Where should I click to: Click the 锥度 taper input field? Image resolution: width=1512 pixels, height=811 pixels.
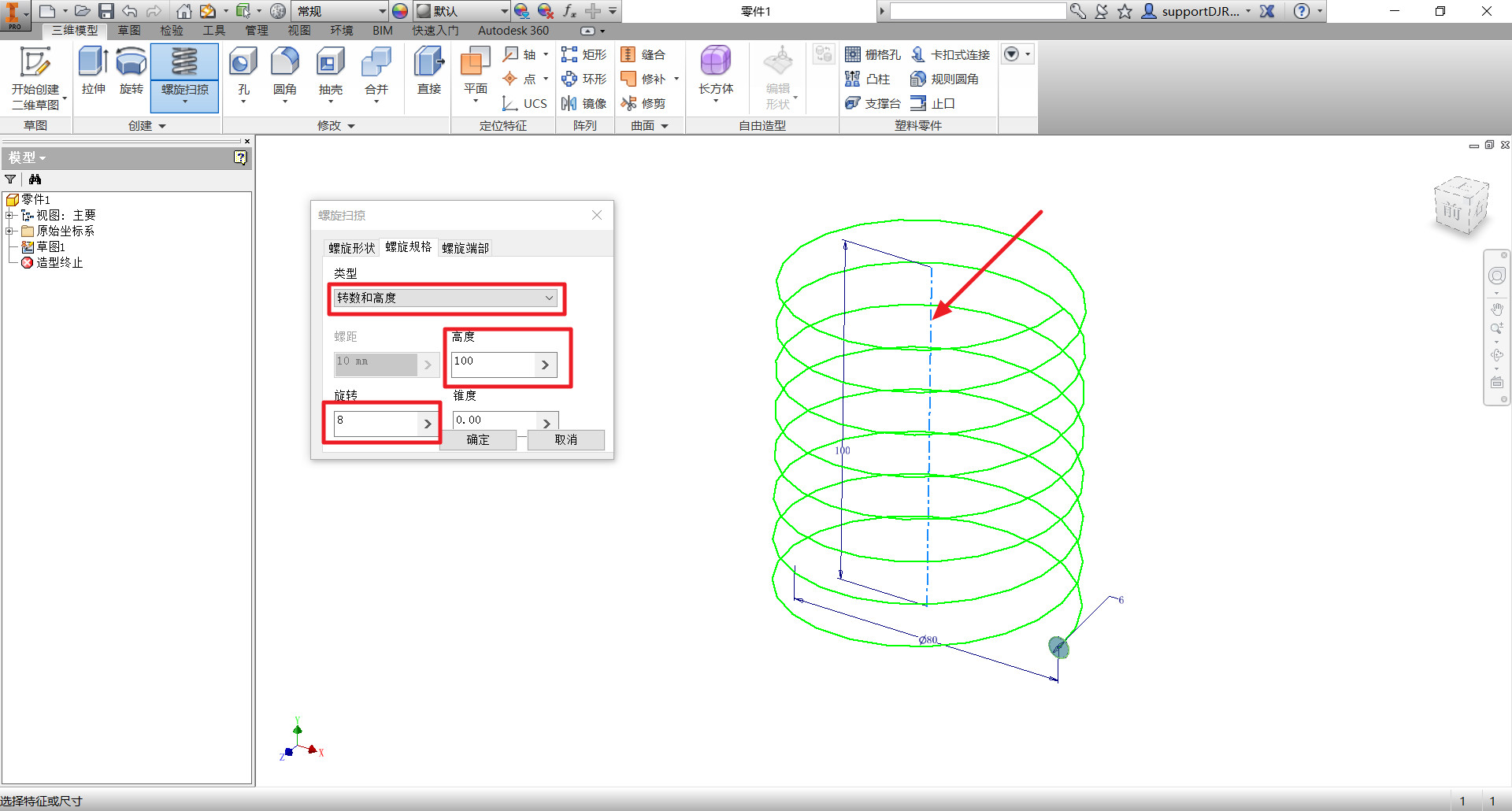coord(495,420)
